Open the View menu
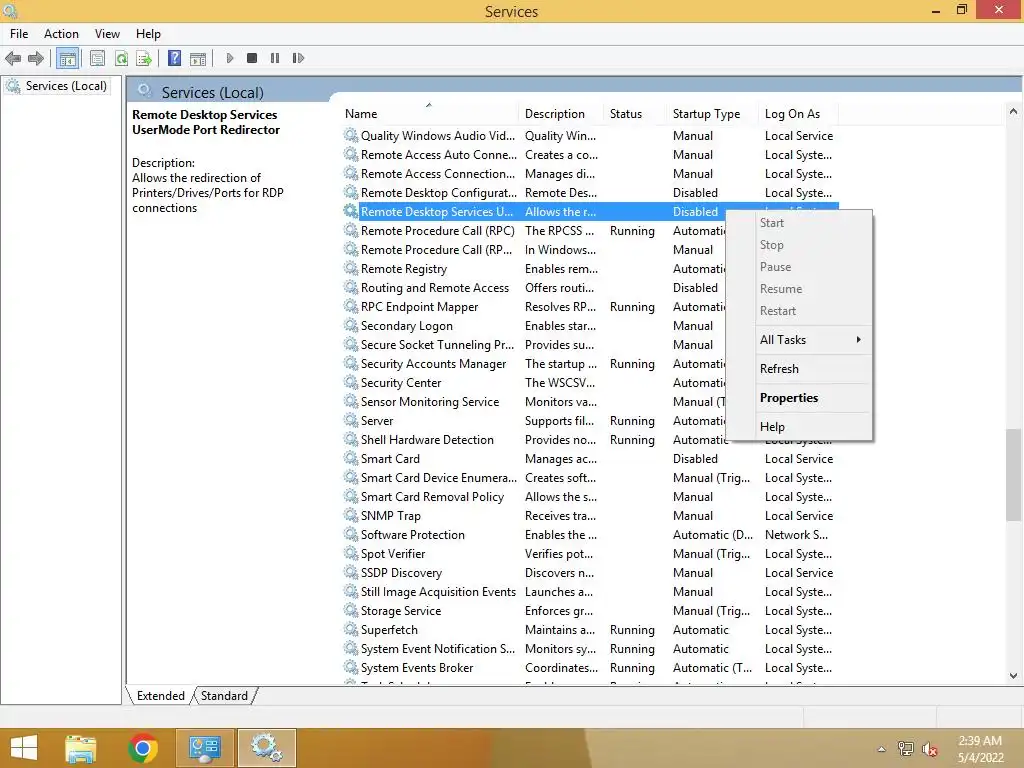The image size is (1024, 768). 107,34
